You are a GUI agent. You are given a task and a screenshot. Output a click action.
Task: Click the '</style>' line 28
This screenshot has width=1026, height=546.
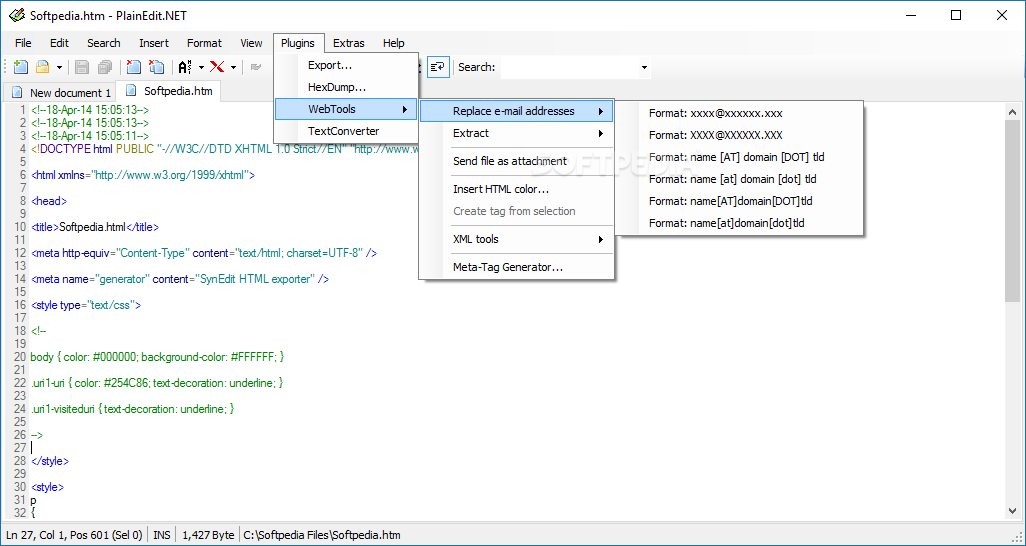tap(50, 461)
